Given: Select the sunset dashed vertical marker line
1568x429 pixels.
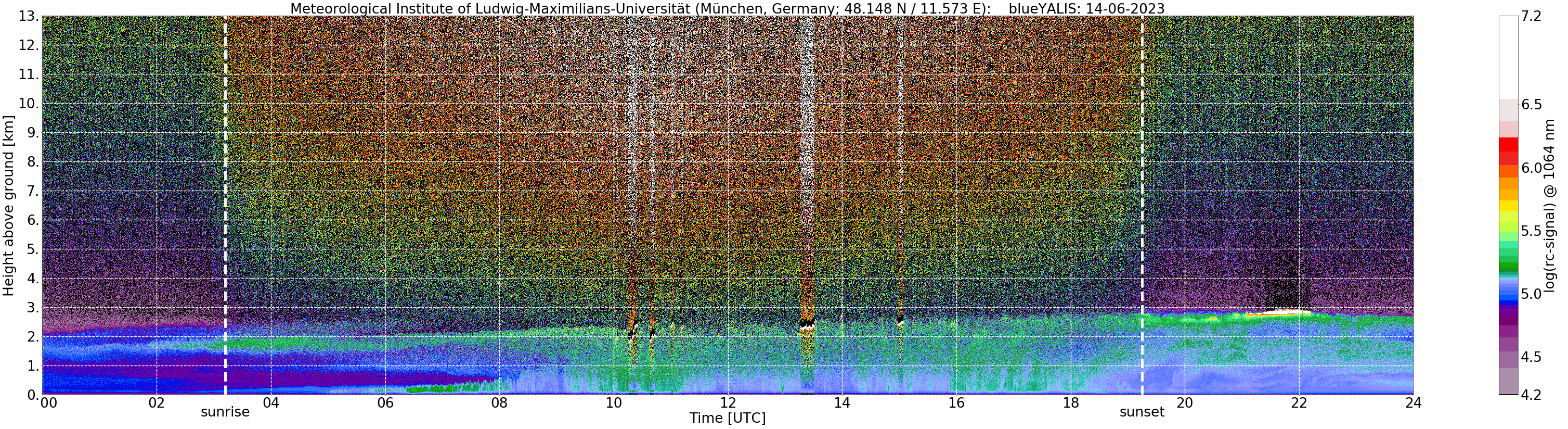Looking at the screenshot, I should 1142,205.
